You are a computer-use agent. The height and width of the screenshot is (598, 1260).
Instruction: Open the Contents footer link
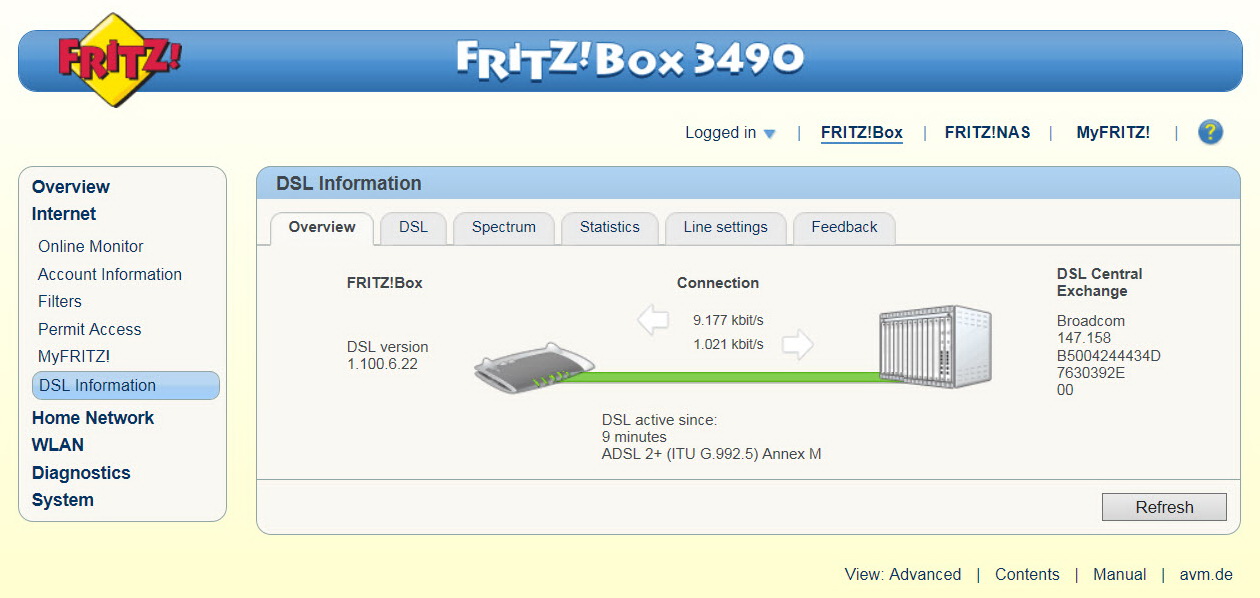pos(1027,575)
